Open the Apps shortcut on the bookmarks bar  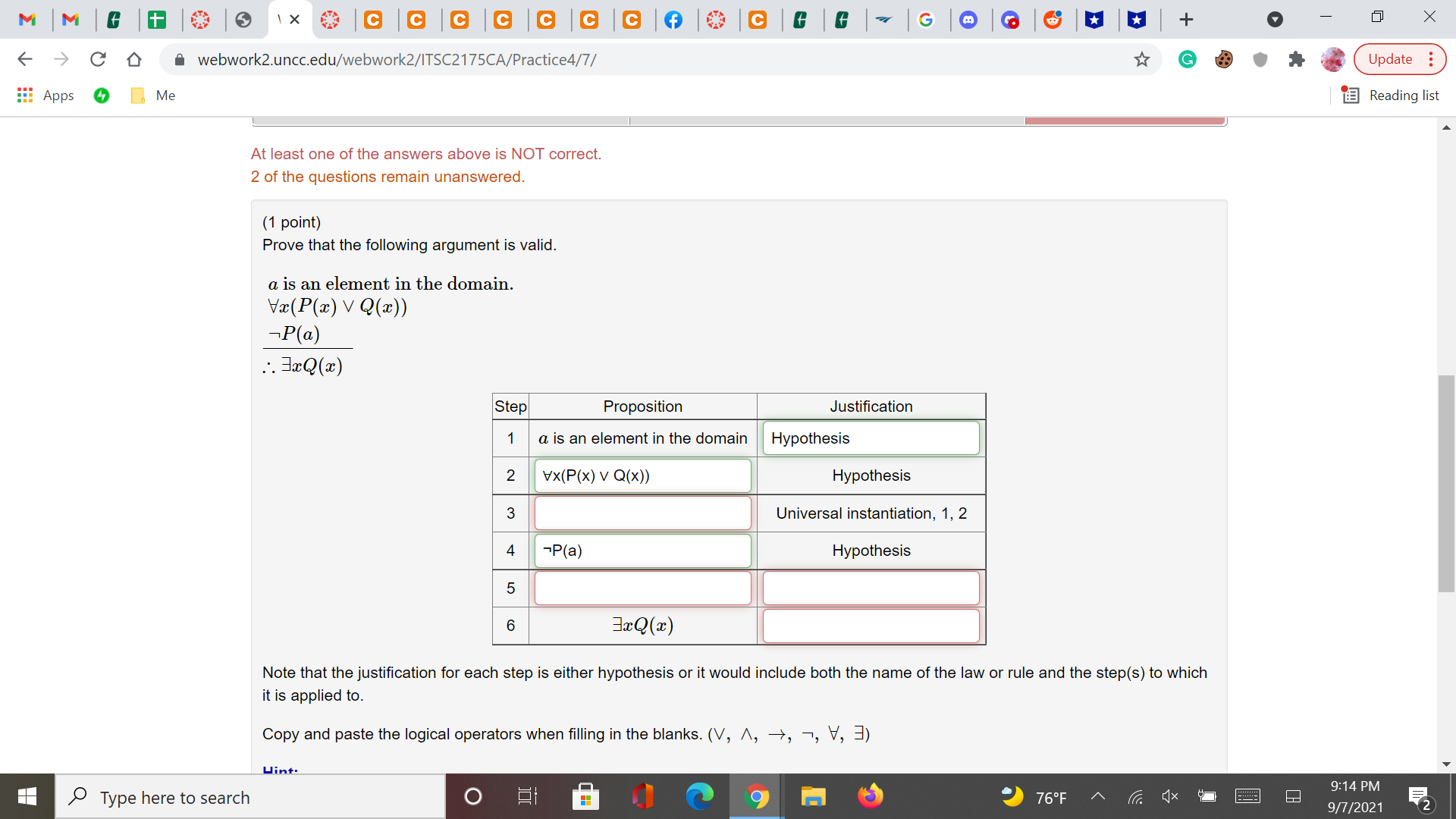pos(45,96)
